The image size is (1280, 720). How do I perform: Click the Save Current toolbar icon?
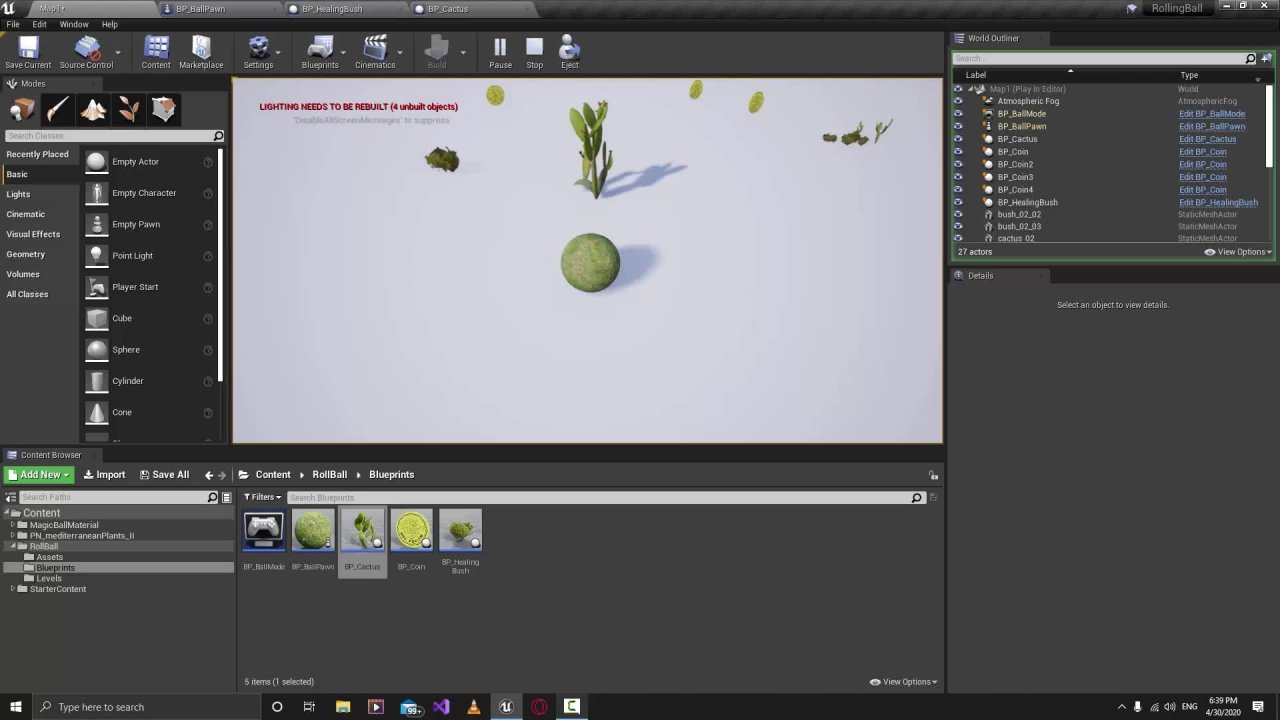tap(28, 52)
